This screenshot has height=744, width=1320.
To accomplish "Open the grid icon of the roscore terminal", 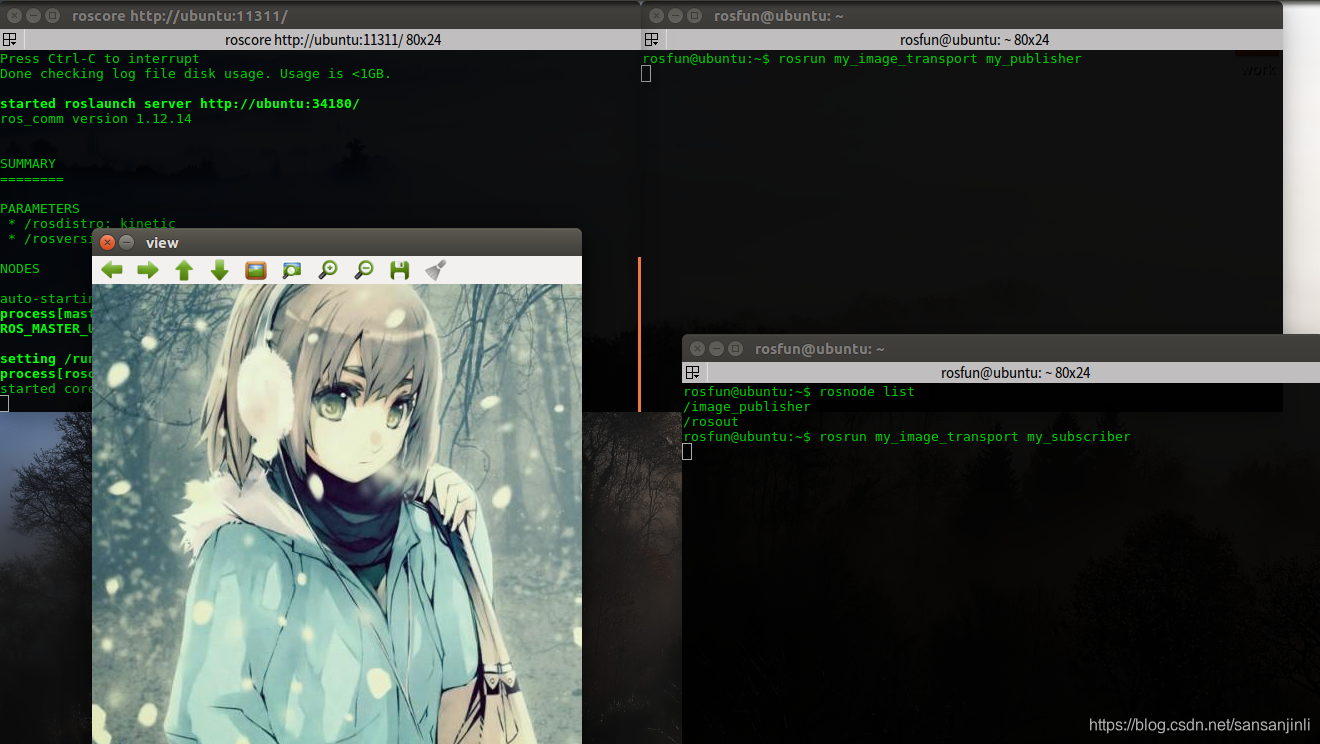I will point(9,40).
